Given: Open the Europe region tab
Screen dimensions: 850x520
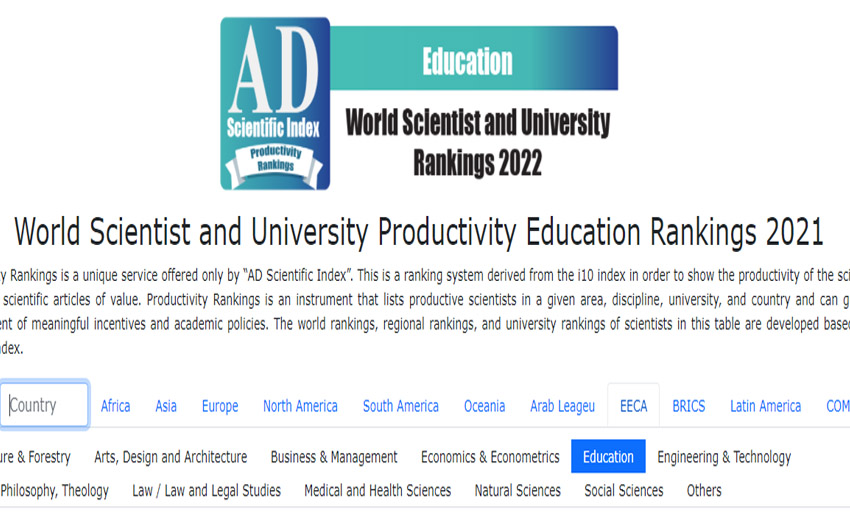Looking at the screenshot, I should [x=220, y=406].
